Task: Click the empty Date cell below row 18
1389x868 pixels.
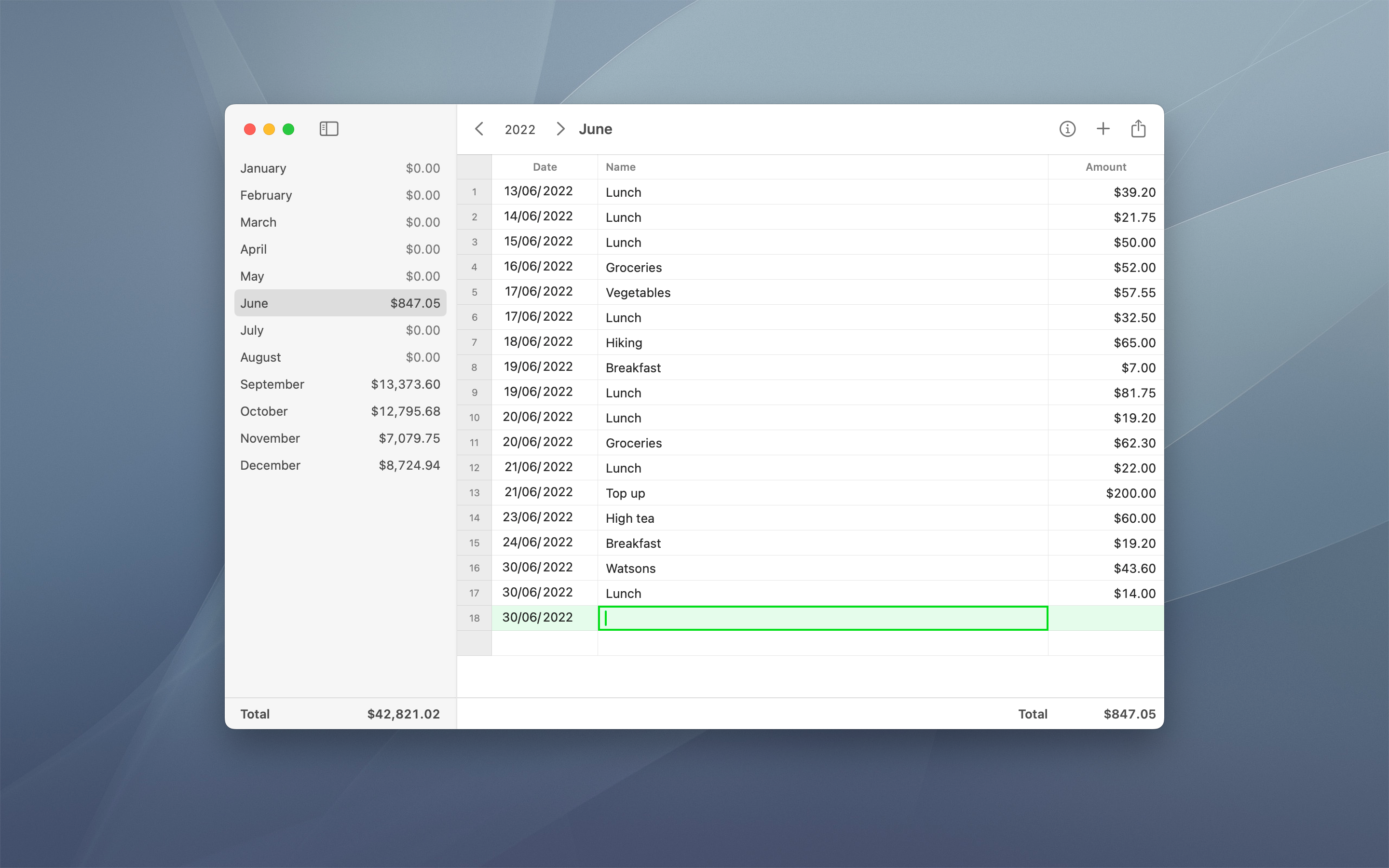Action: [x=545, y=643]
